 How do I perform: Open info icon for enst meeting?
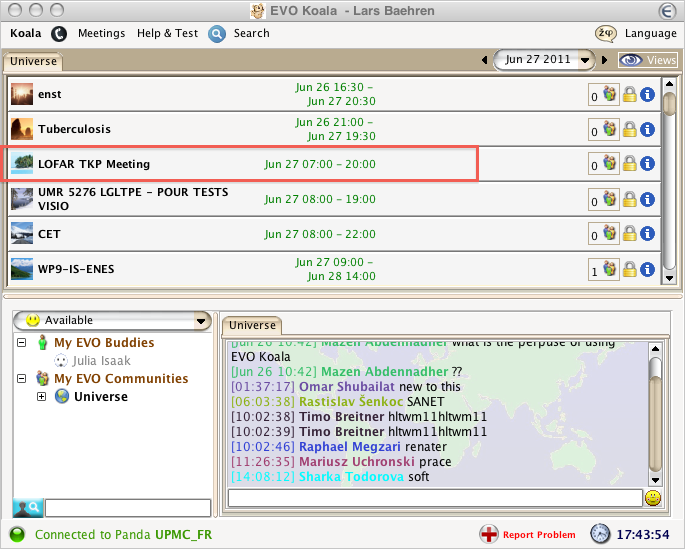647,94
